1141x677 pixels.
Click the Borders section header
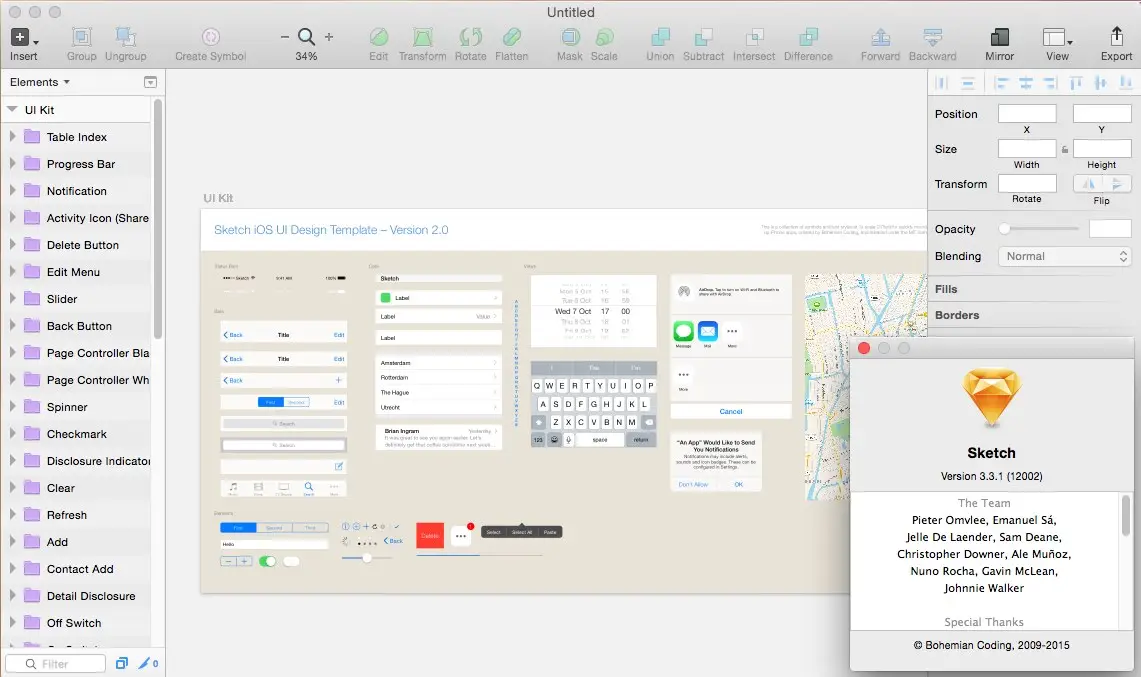tap(957, 315)
